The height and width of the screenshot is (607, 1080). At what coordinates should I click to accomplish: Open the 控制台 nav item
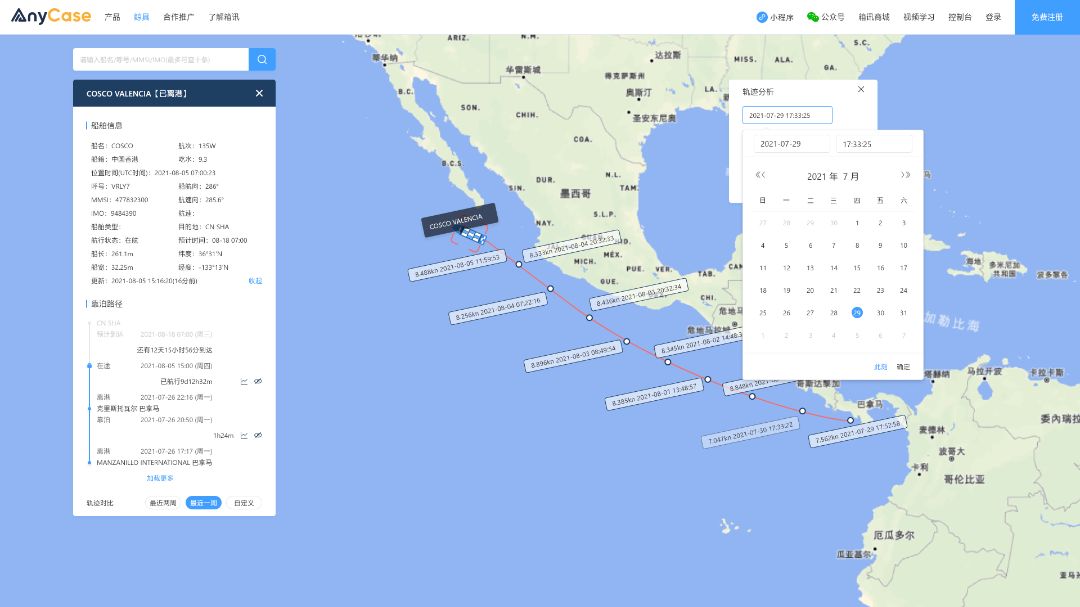pyautogui.click(x=959, y=17)
